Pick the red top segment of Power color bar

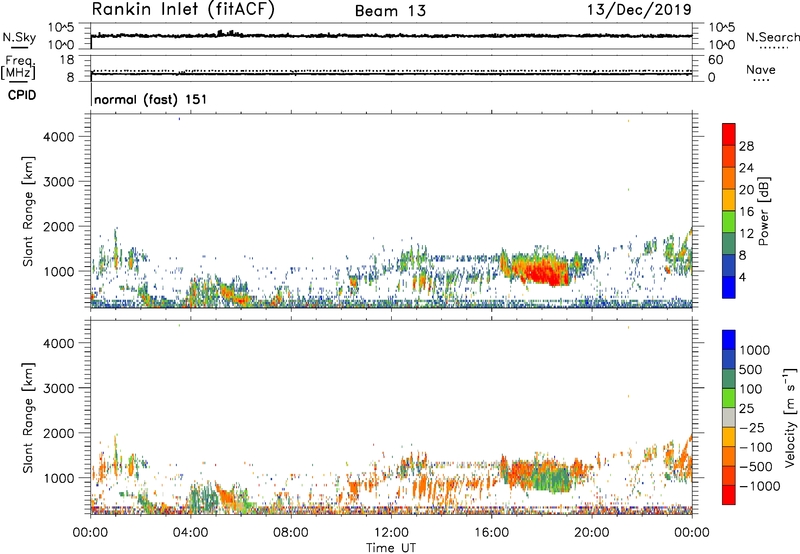[x=729, y=134]
